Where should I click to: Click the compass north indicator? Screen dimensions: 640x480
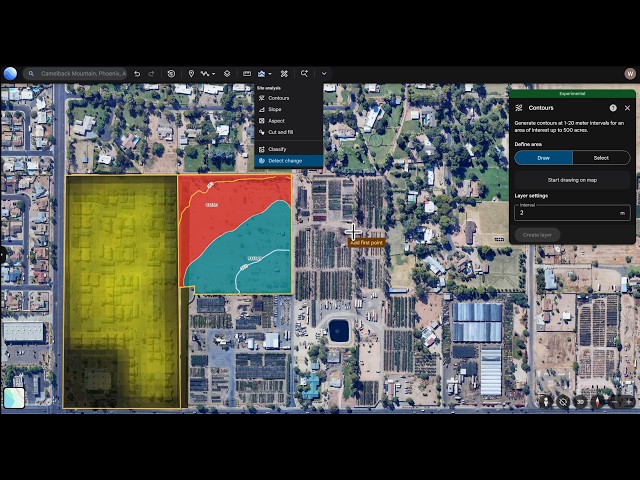(x=597, y=402)
